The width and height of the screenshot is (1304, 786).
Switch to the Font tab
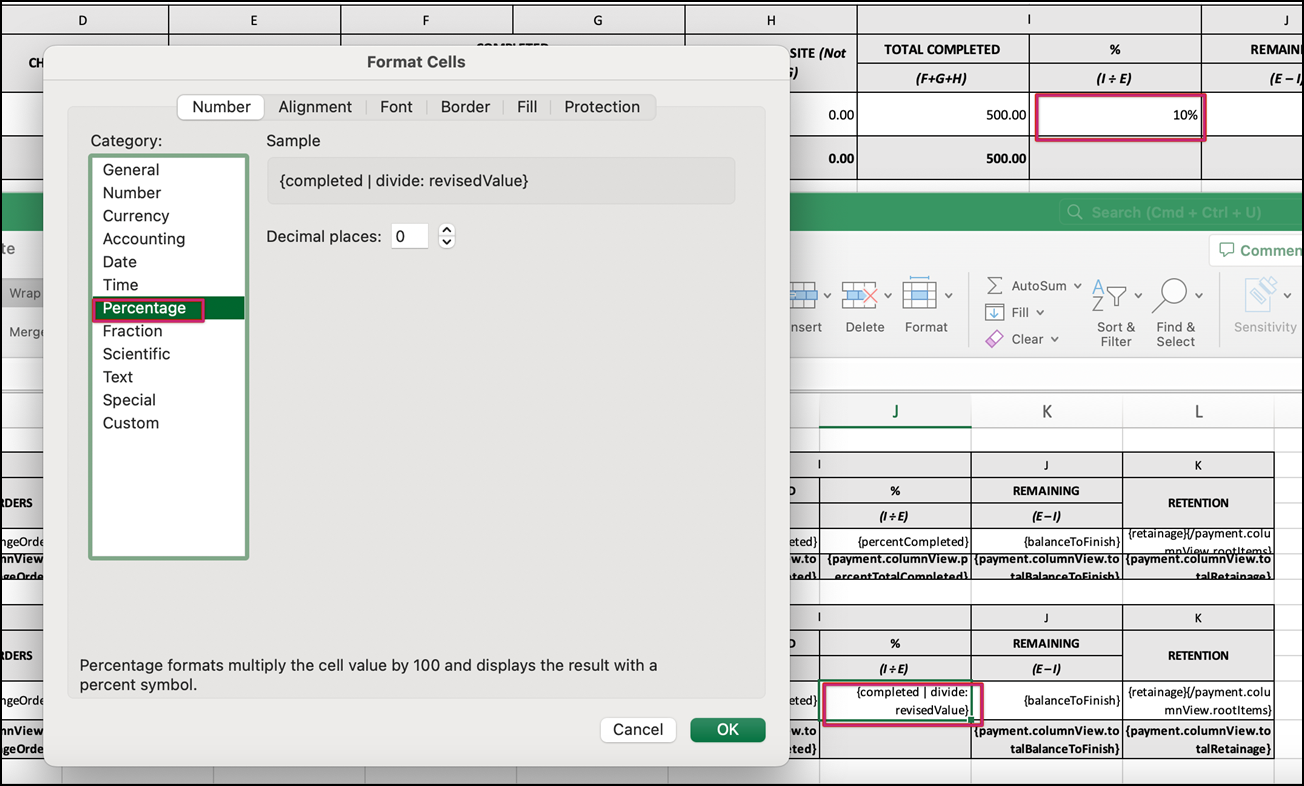click(396, 106)
